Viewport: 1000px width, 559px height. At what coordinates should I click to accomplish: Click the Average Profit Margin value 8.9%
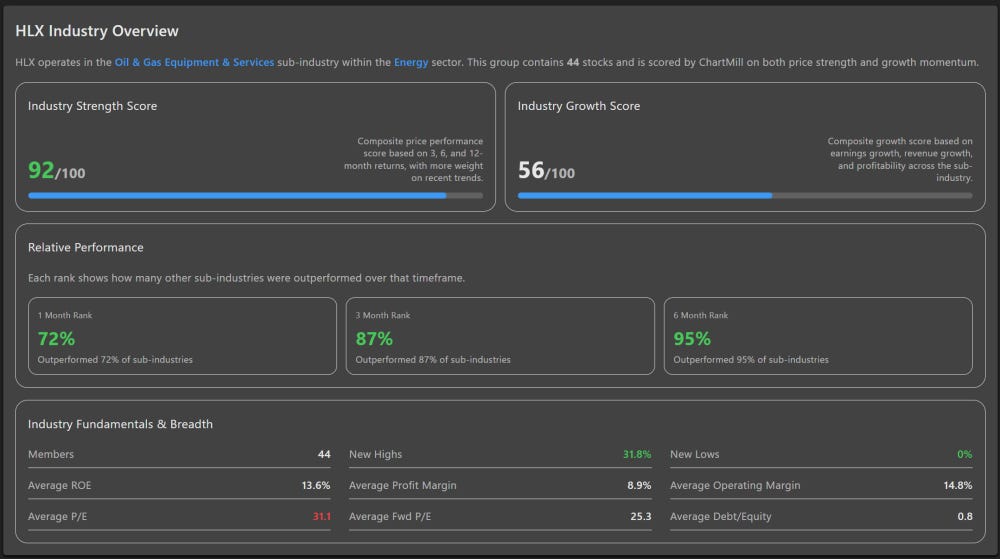pos(639,485)
